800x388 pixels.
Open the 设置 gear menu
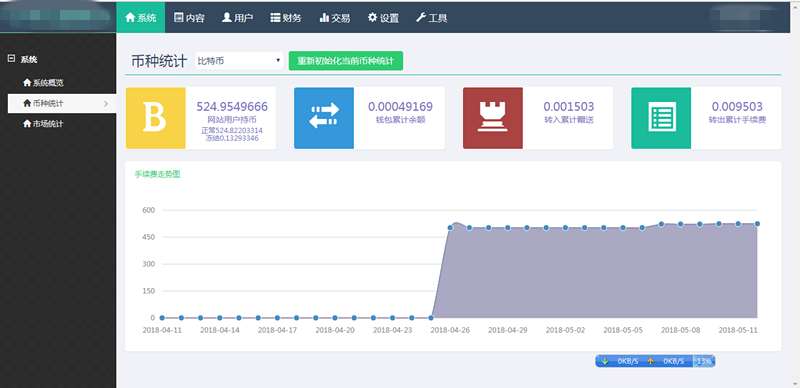(383, 18)
